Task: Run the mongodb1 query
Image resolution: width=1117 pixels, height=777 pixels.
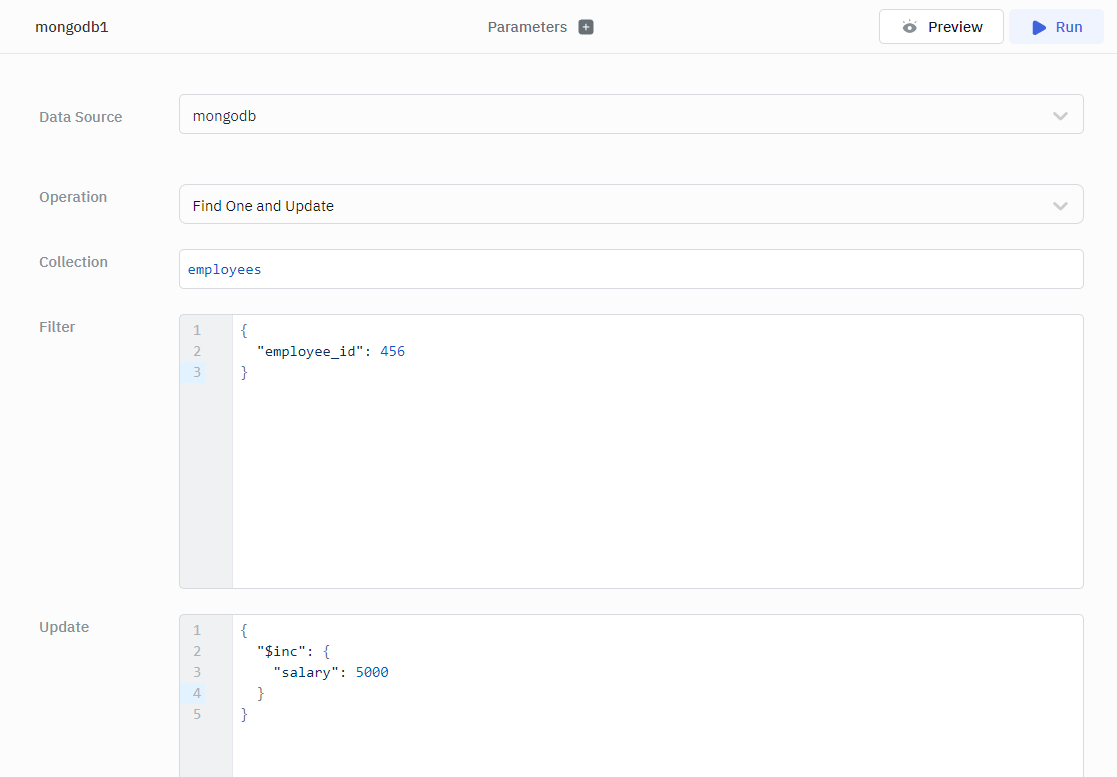Action: click(x=1056, y=27)
